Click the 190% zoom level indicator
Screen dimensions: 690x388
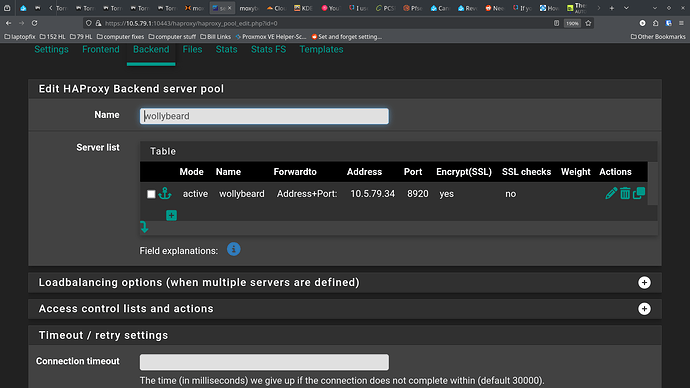572,23
